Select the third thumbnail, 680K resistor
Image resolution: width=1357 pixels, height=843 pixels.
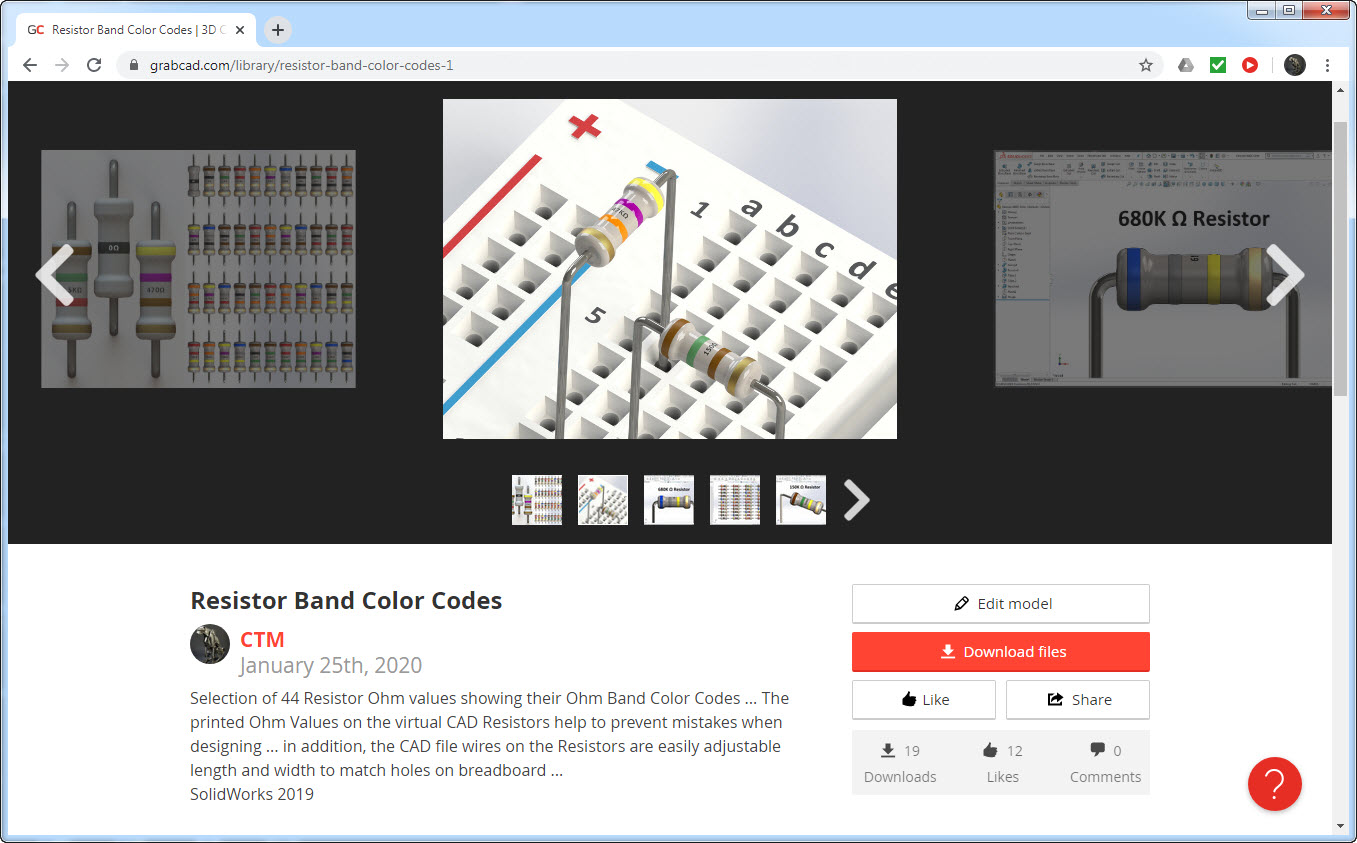(x=669, y=500)
